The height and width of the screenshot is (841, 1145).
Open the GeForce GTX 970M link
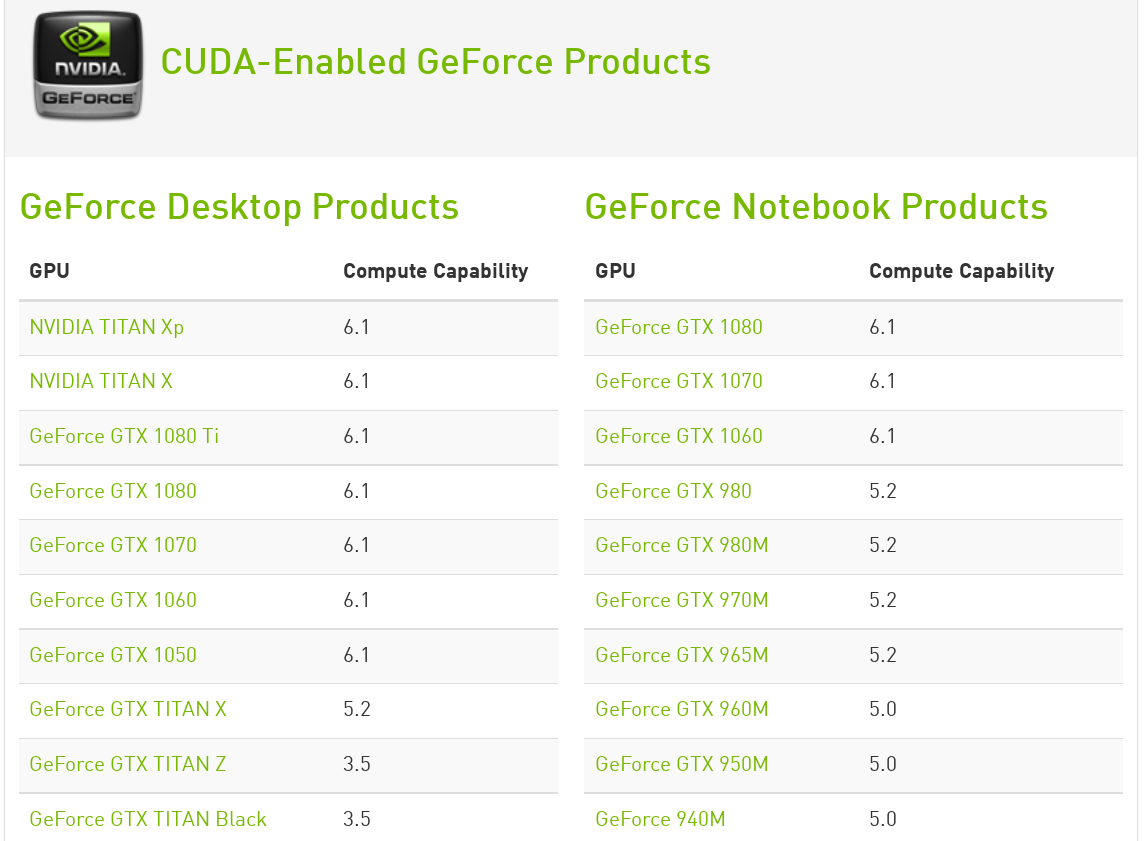click(681, 600)
